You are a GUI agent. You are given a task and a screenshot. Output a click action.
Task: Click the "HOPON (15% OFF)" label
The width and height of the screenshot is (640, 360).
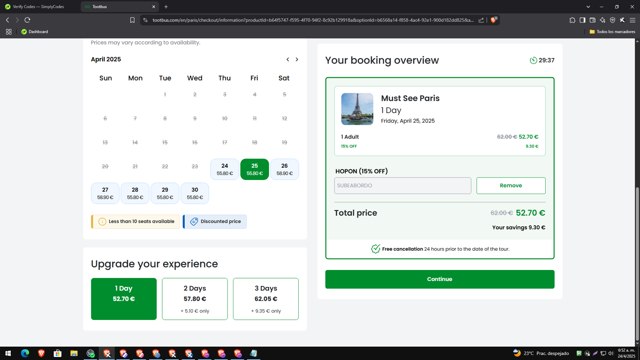tap(362, 171)
